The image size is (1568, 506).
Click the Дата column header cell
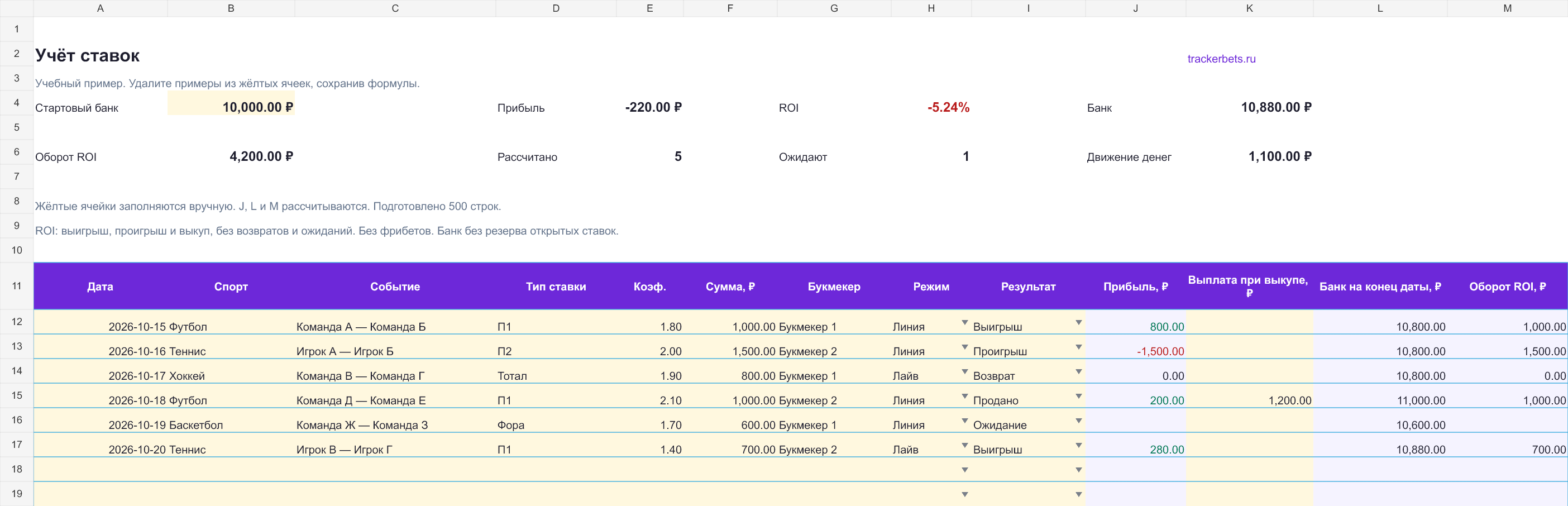[101, 286]
